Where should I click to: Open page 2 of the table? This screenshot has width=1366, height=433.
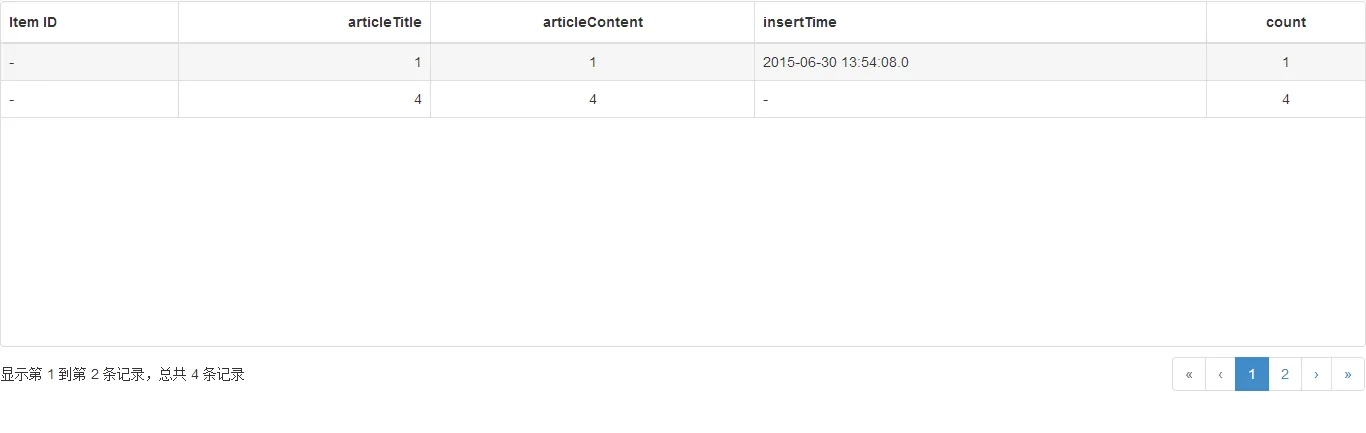pos(1285,374)
